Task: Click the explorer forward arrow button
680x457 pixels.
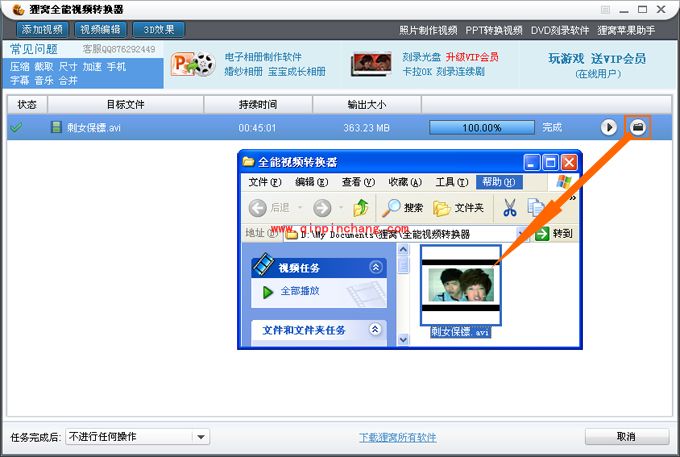Action: coord(322,208)
